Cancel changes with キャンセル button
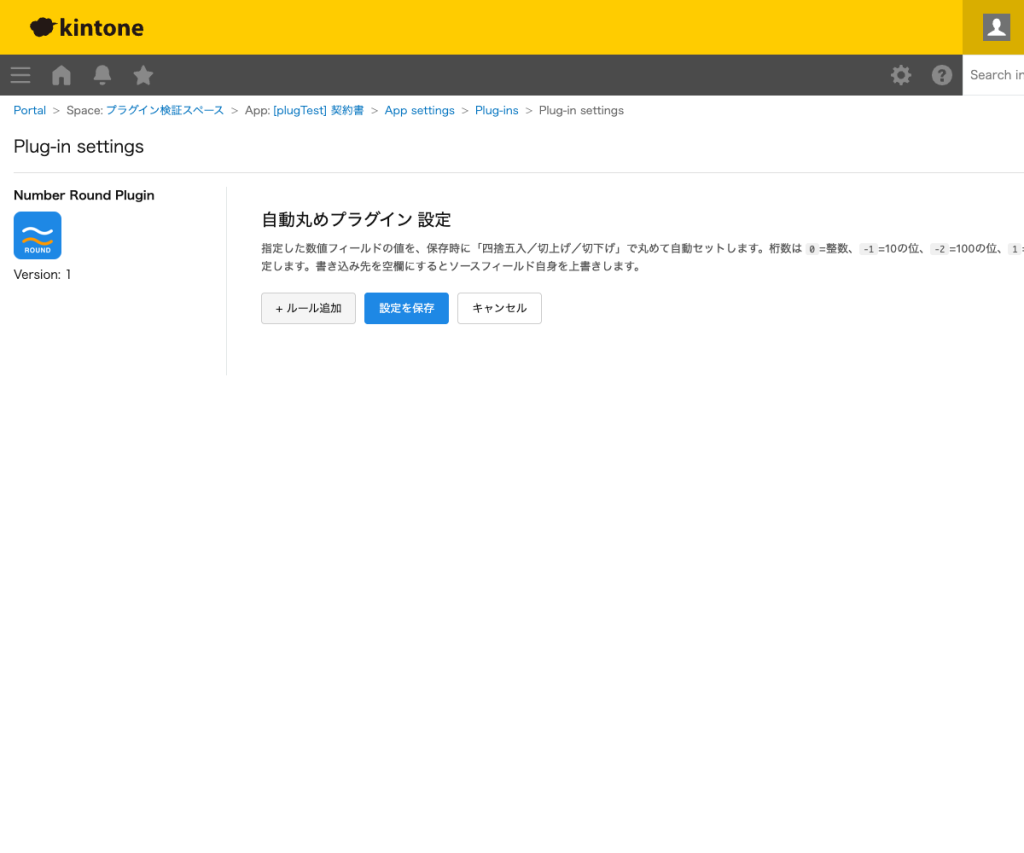Screen dimensions: 1024x853 (x=499, y=308)
